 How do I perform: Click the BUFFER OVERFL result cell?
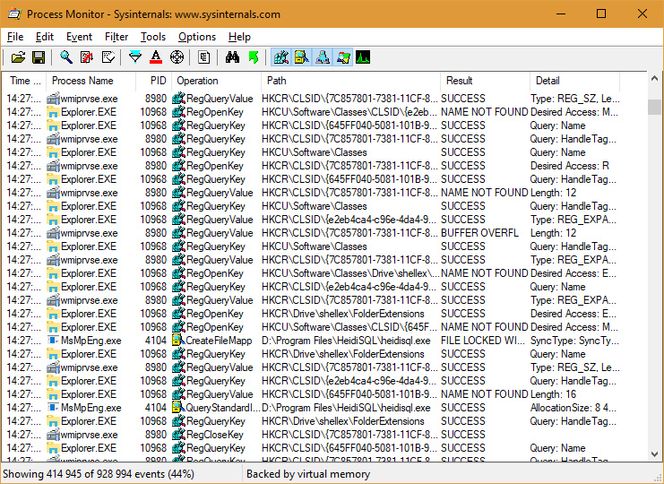click(479, 233)
